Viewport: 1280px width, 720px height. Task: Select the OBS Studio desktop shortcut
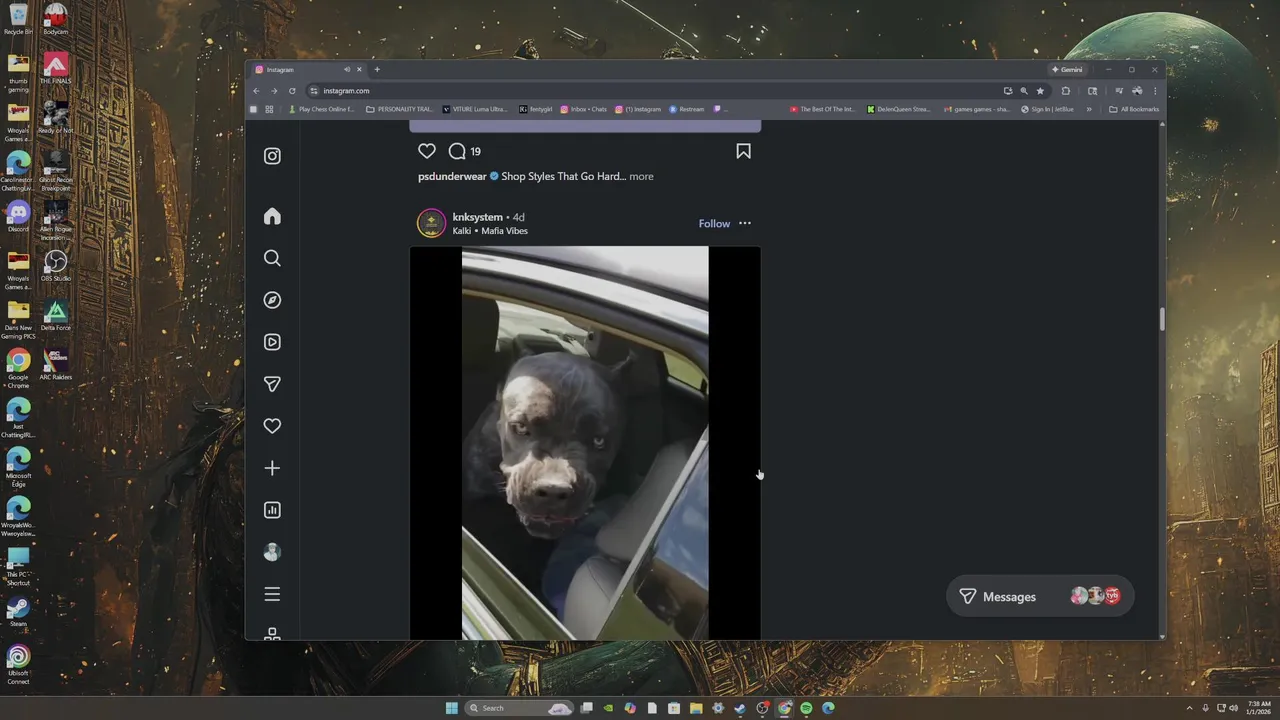click(55, 266)
